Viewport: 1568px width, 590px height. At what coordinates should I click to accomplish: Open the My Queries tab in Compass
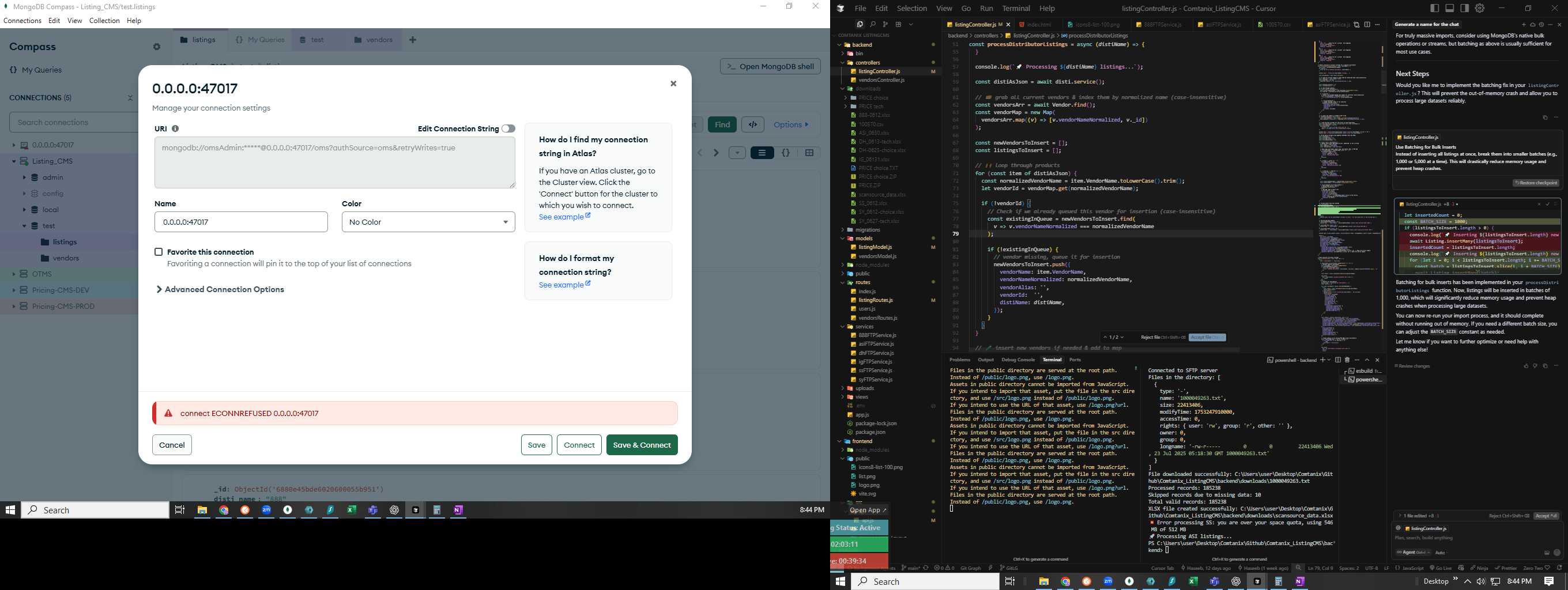click(260, 40)
